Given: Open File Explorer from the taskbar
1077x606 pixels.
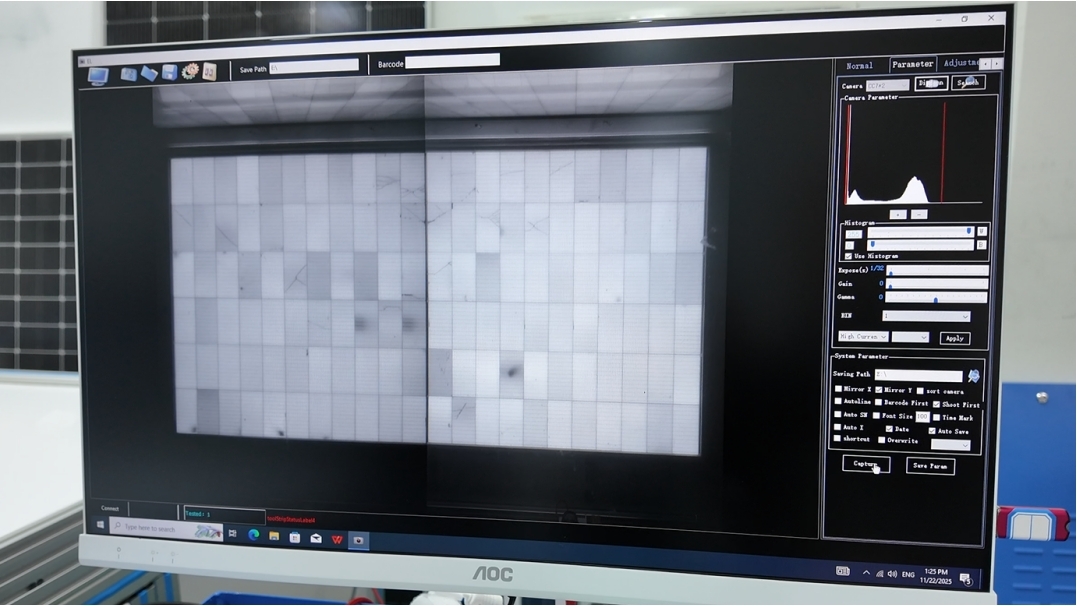Looking at the screenshot, I should click(x=274, y=537).
